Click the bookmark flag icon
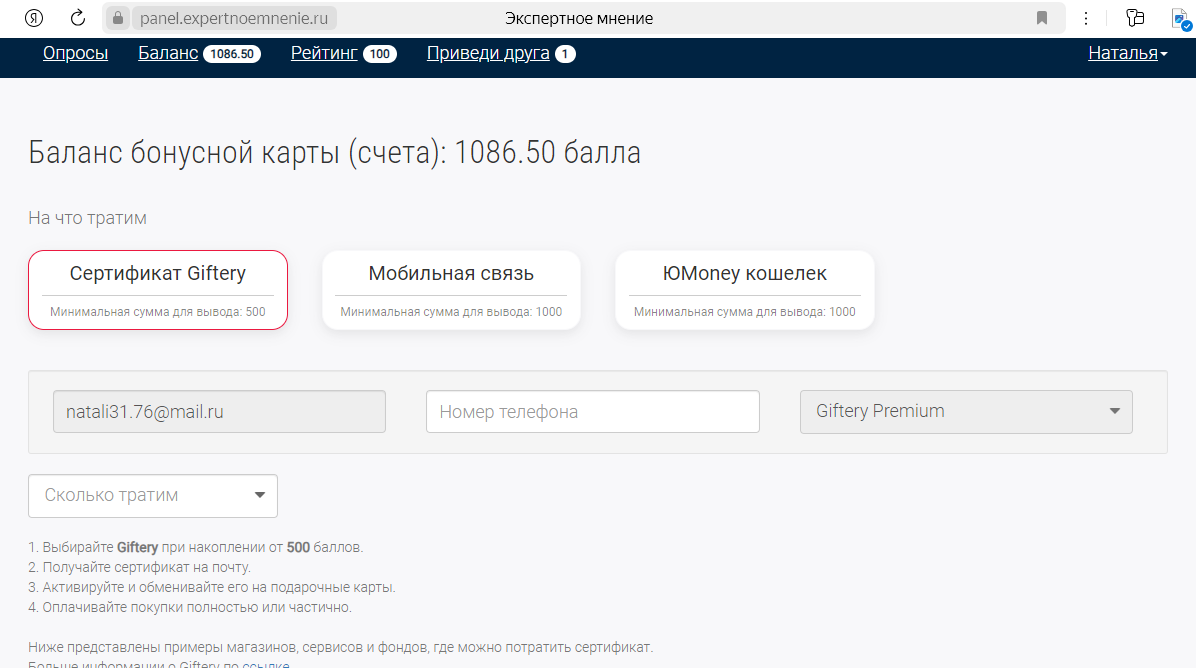The image size is (1196, 668). tap(1040, 17)
